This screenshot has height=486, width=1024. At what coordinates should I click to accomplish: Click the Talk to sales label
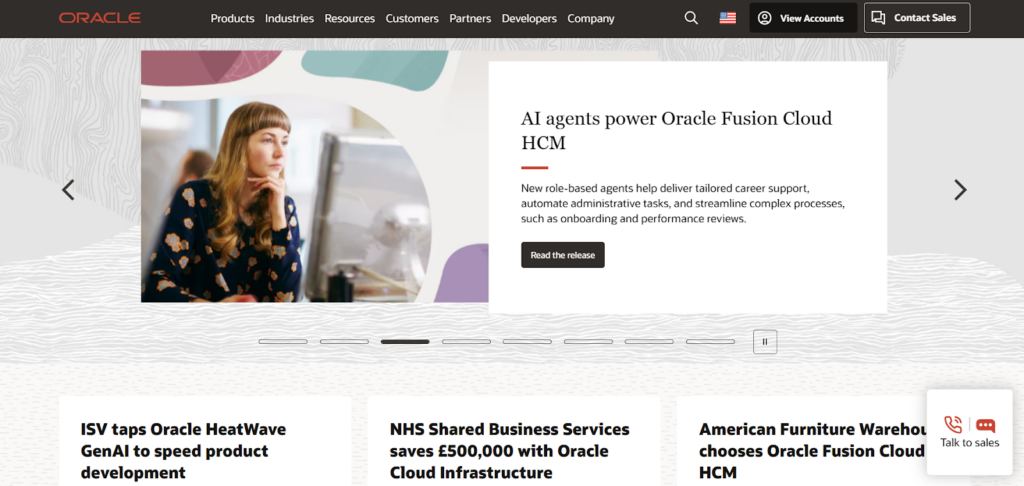[x=970, y=443]
